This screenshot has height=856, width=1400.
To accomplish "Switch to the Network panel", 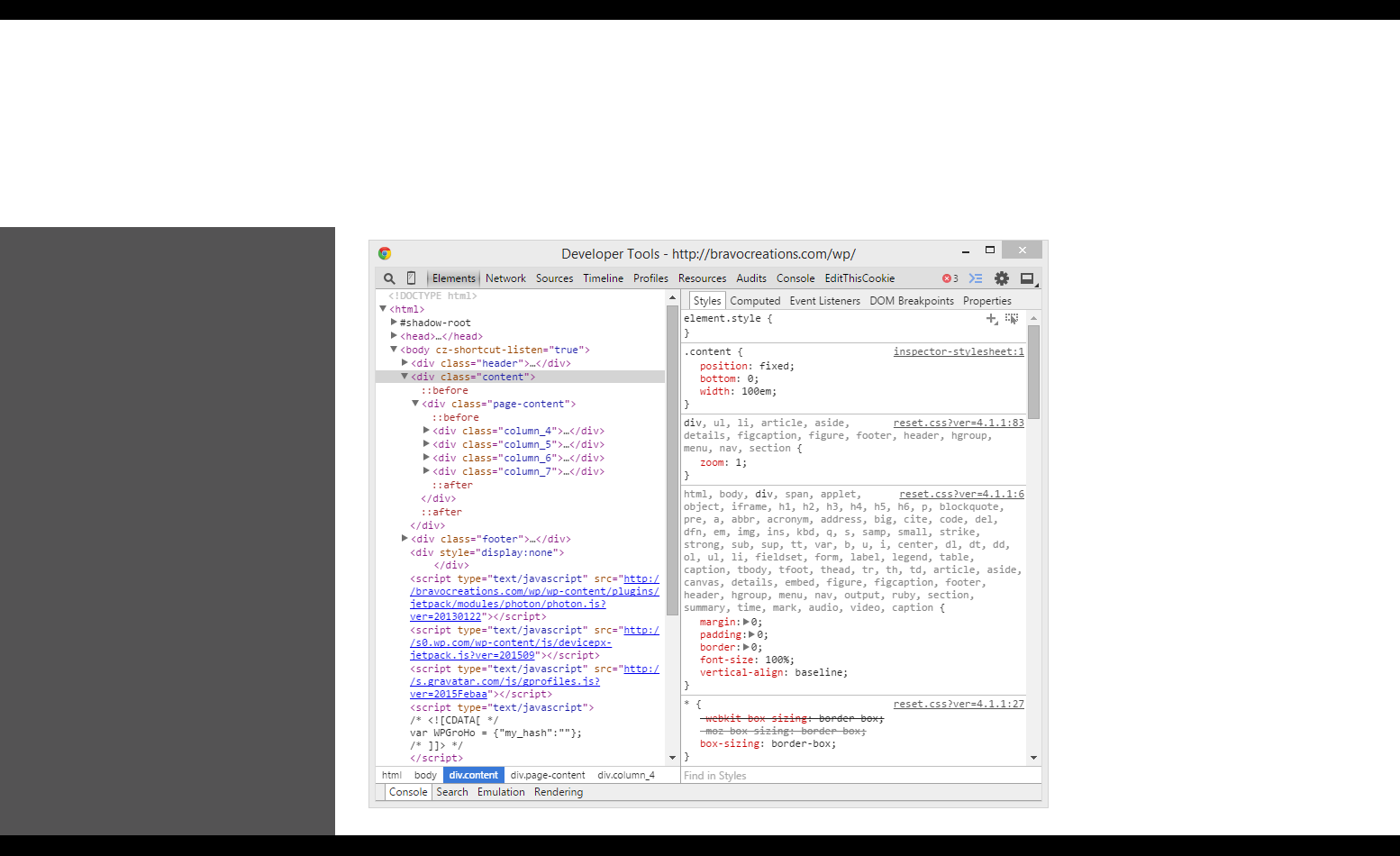I will [x=505, y=278].
